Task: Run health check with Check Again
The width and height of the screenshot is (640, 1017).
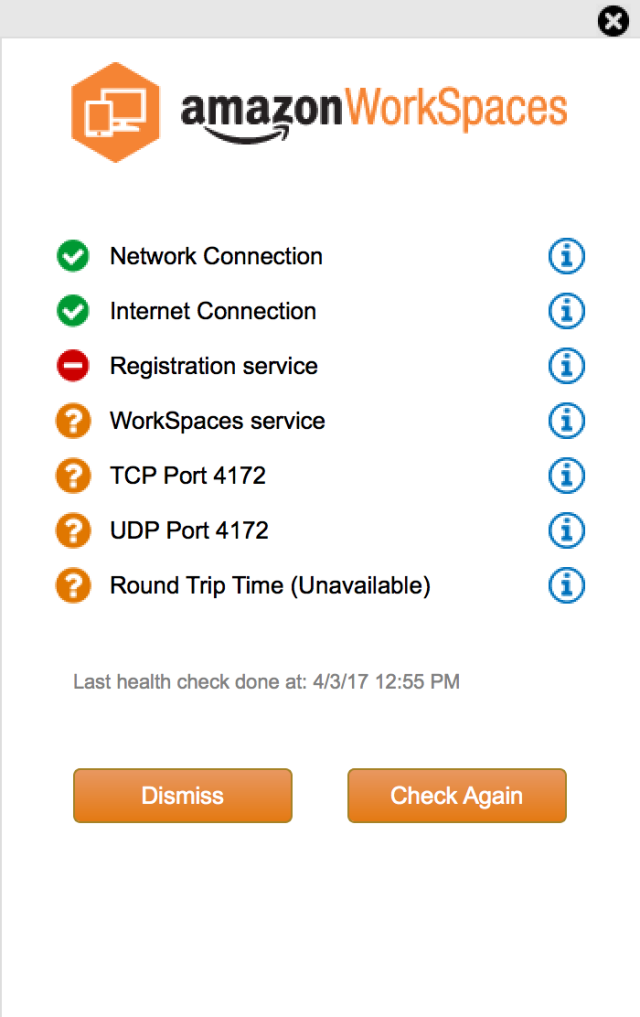Action: point(457,796)
